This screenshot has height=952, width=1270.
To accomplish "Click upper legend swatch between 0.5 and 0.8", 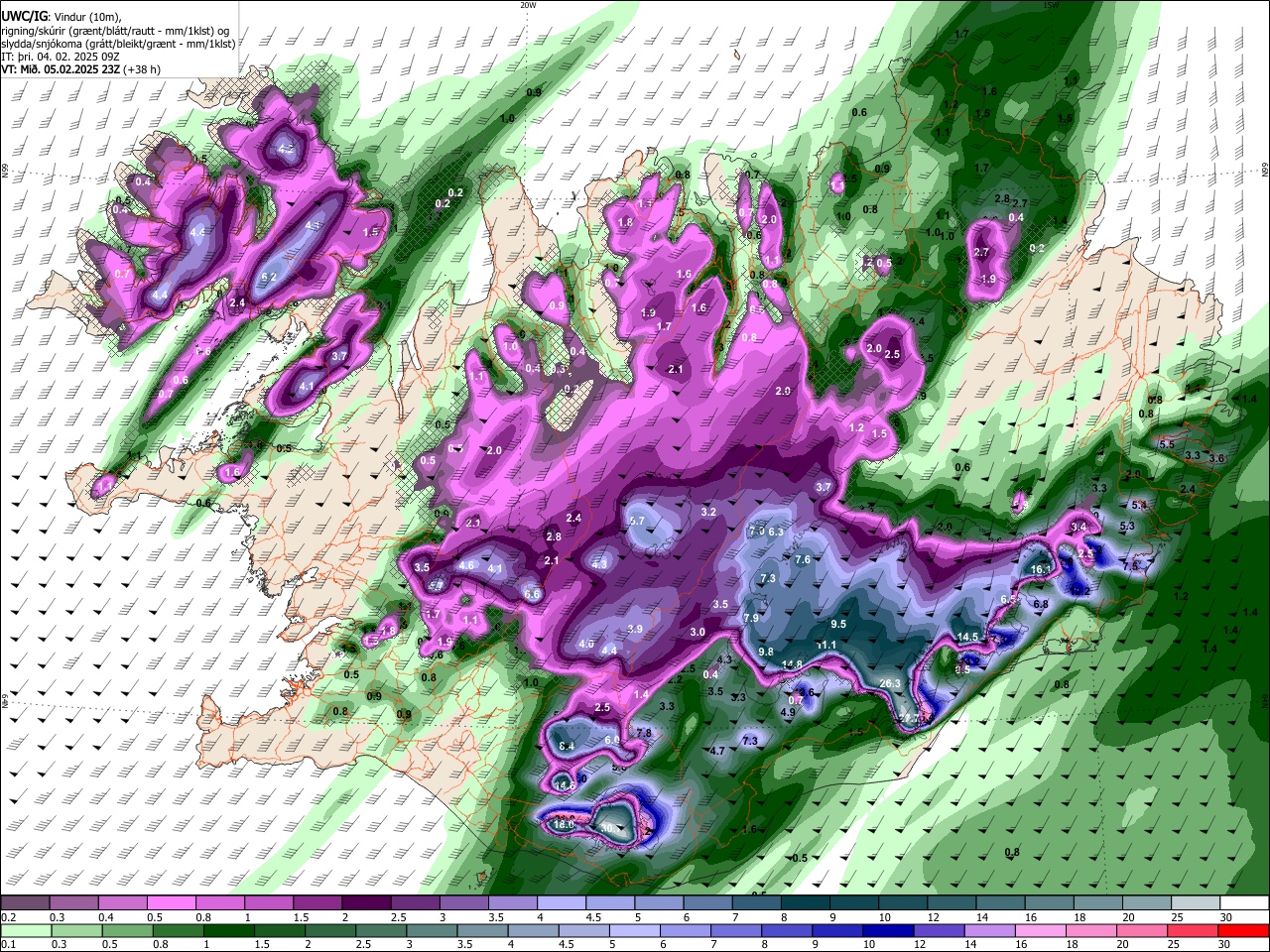I will click(x=171, y=902).
